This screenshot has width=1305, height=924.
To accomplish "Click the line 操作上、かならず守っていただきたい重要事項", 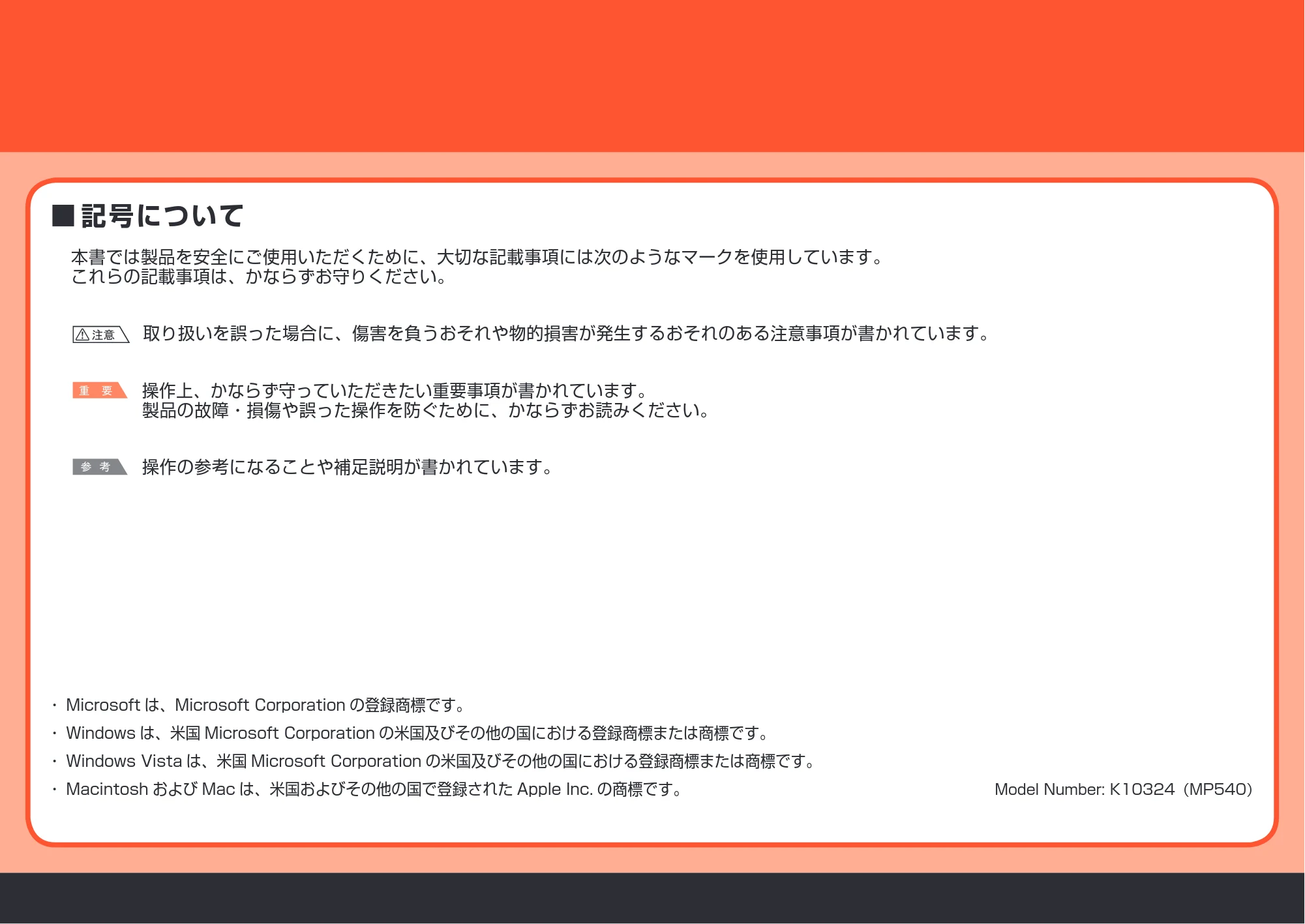I will tap(395, 391).
